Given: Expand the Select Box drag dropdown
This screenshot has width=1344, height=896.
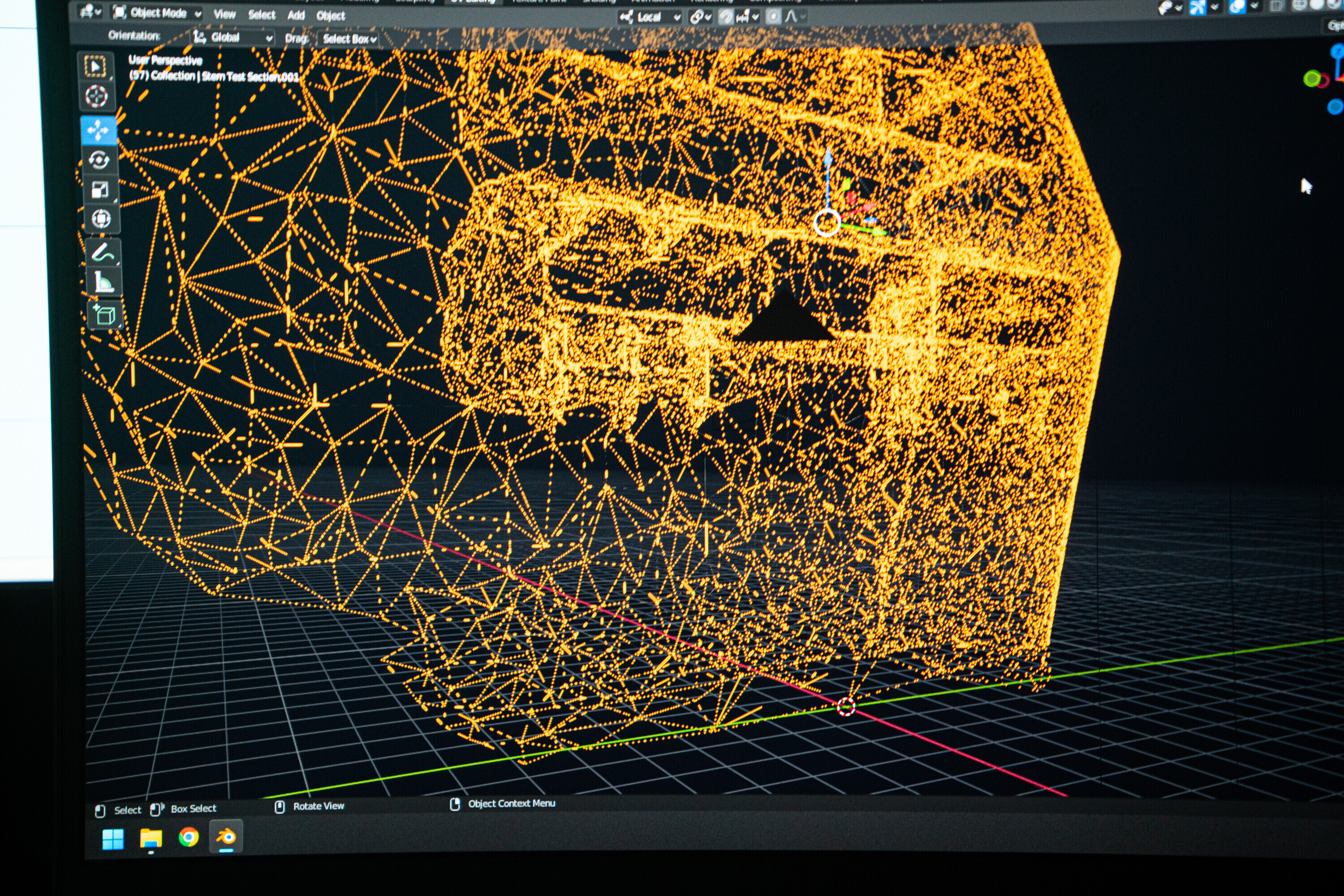Looking at the screenshot, I should tap(349, 39).
